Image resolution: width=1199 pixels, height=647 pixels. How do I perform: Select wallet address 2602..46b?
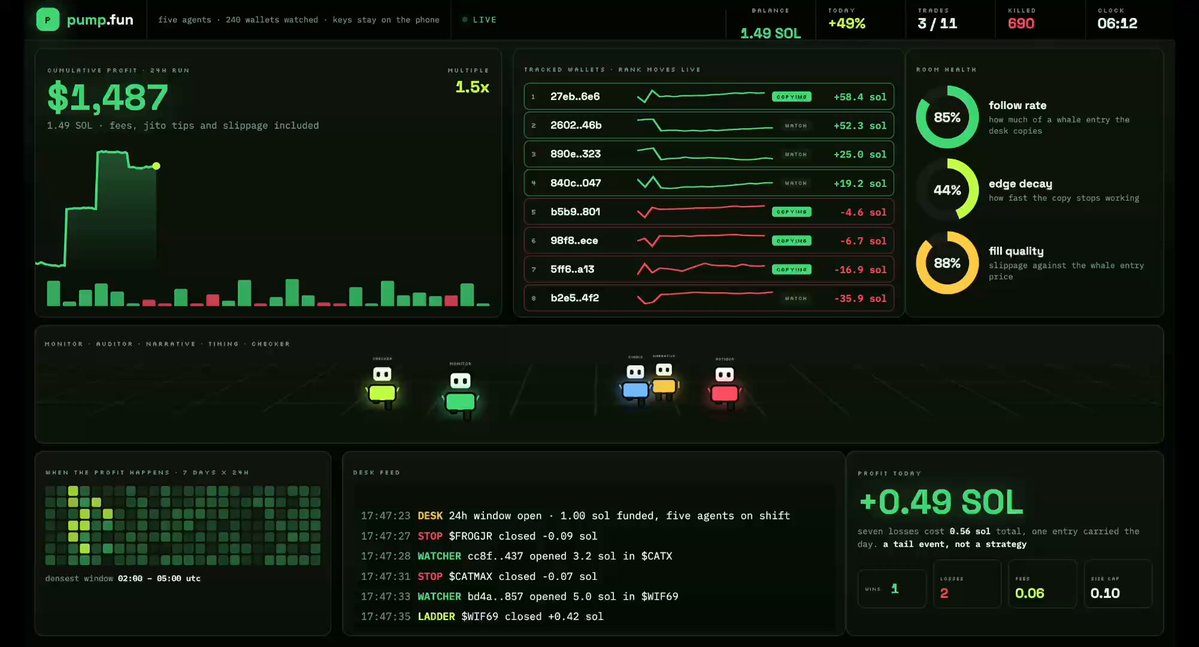(576, 125)
